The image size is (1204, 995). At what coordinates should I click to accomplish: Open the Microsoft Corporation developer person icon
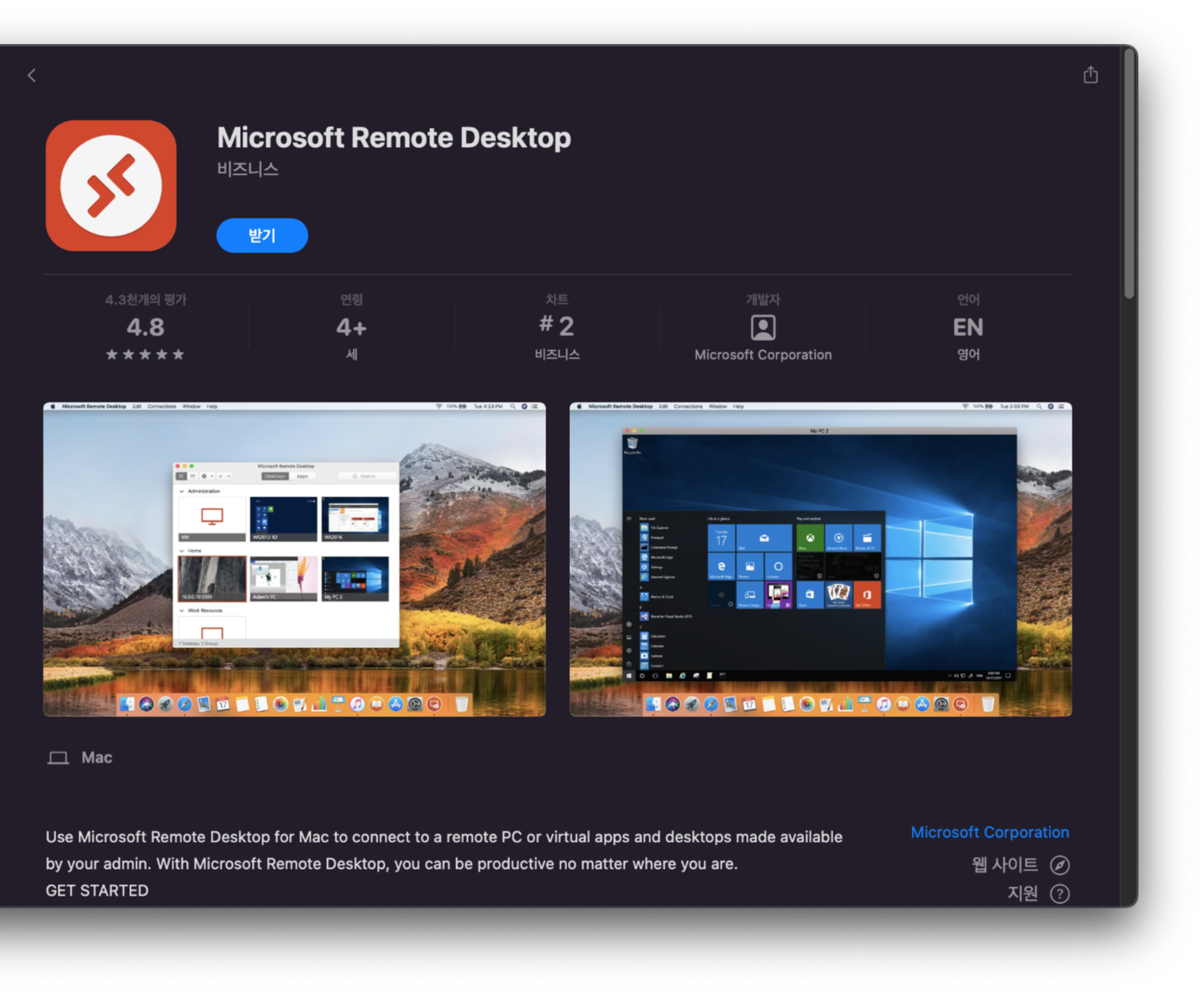tap(762, 328)
